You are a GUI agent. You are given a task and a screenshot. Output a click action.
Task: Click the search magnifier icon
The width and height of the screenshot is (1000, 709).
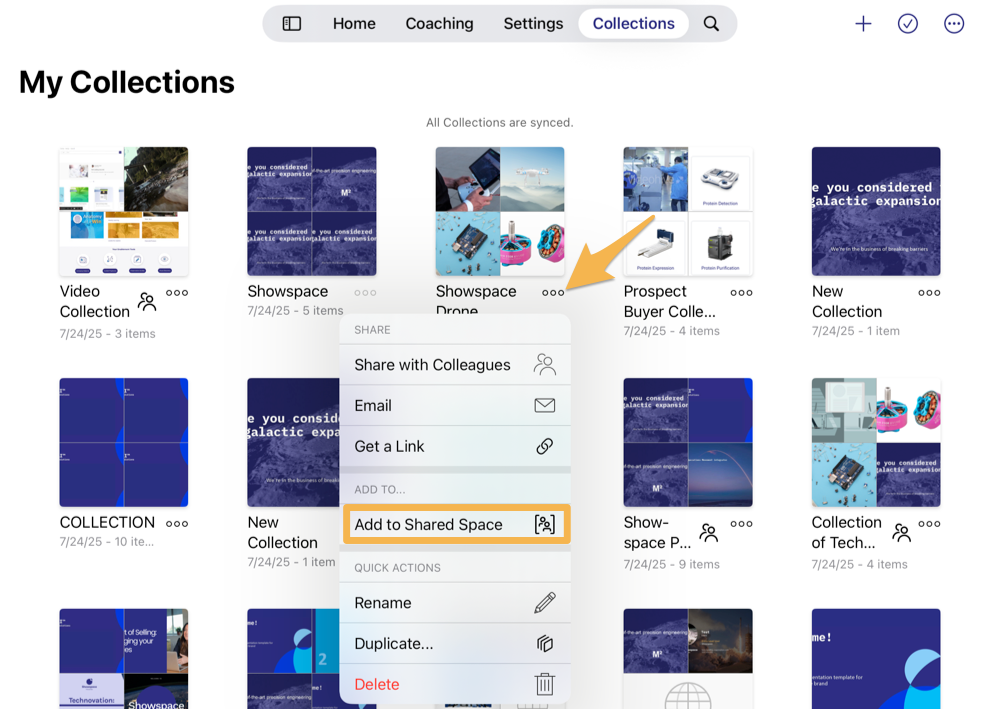point(711,23)
